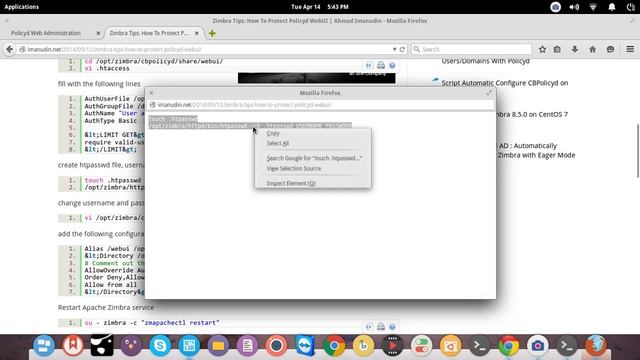Viewport: 640px width, 360px height.
Task: Open the downloads arrow icon
Action: 575,49
